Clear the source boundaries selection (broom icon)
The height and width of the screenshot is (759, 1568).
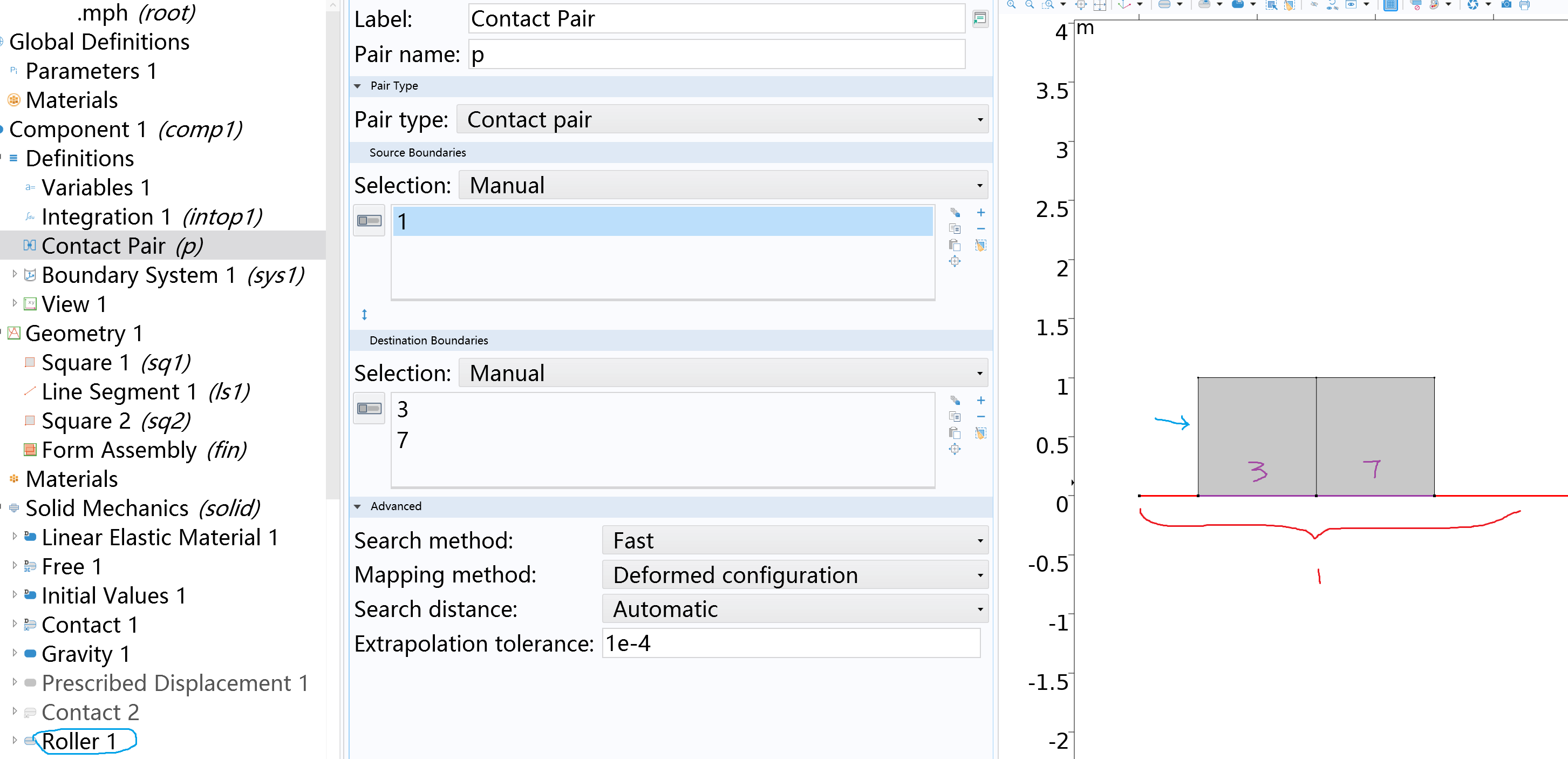point(980,246)
